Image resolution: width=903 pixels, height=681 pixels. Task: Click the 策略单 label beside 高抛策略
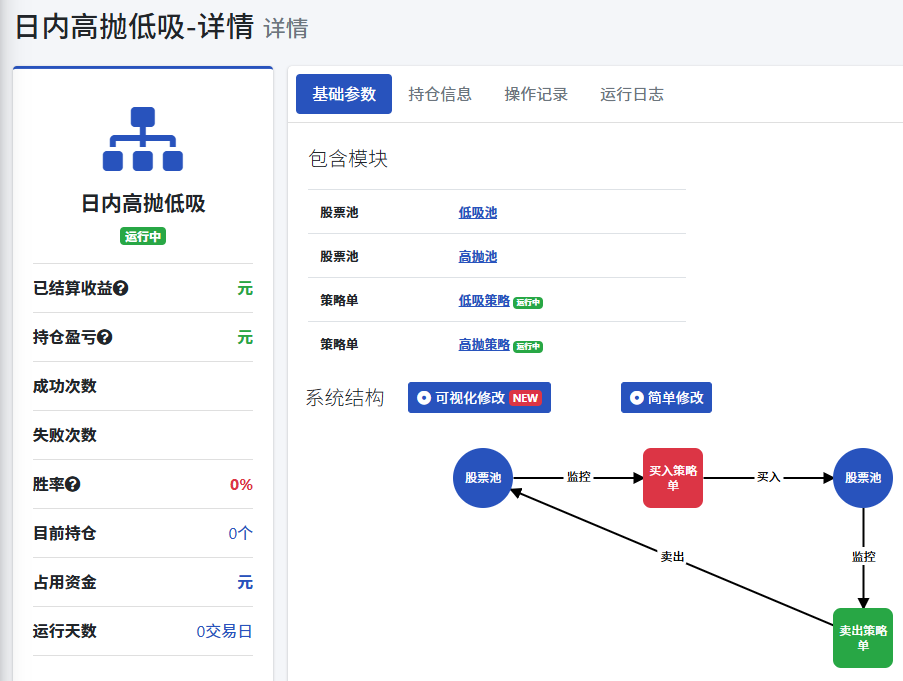pos(339,344)
